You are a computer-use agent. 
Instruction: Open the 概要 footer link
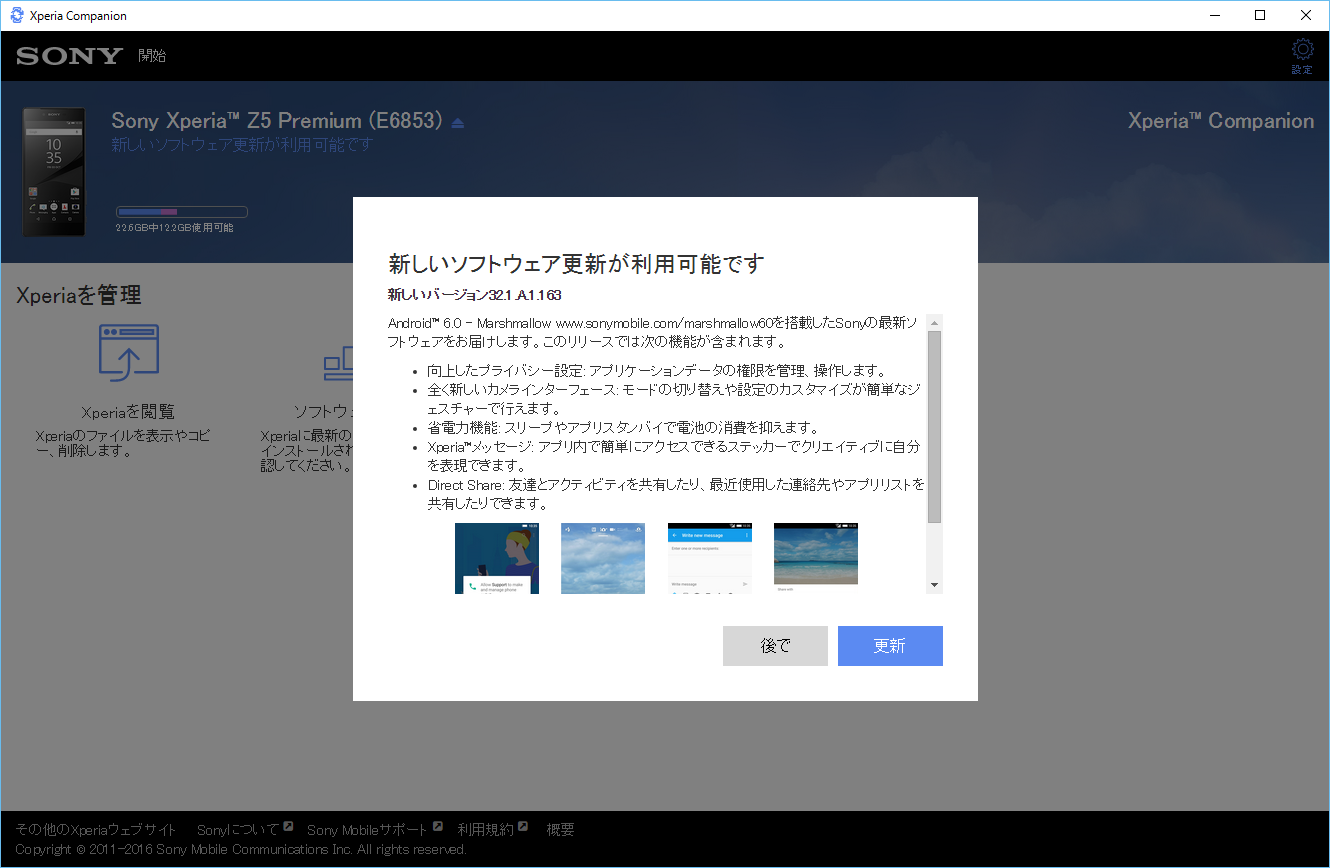click(x=561, y=830)
